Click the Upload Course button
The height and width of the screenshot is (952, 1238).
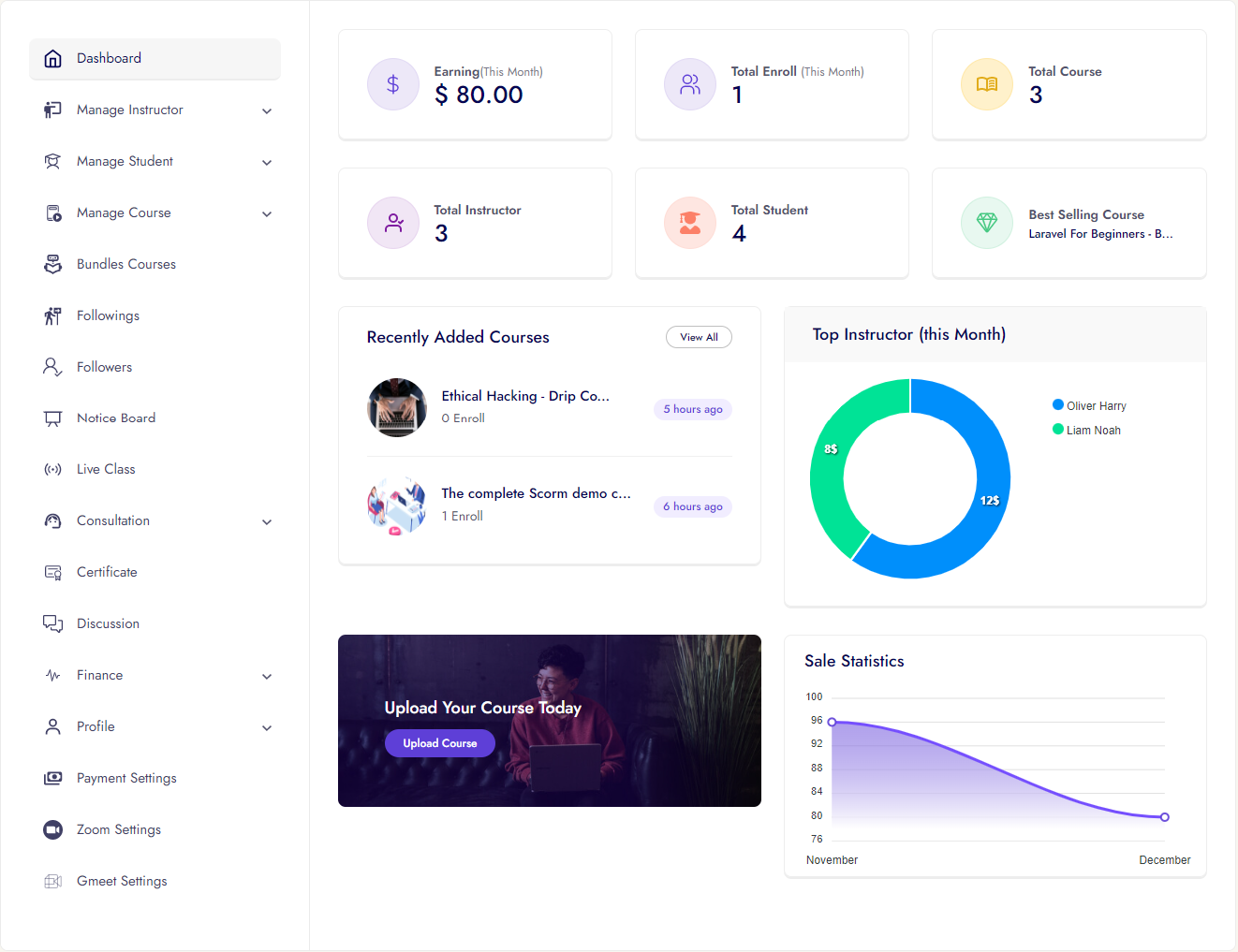[x=440, y=743]
